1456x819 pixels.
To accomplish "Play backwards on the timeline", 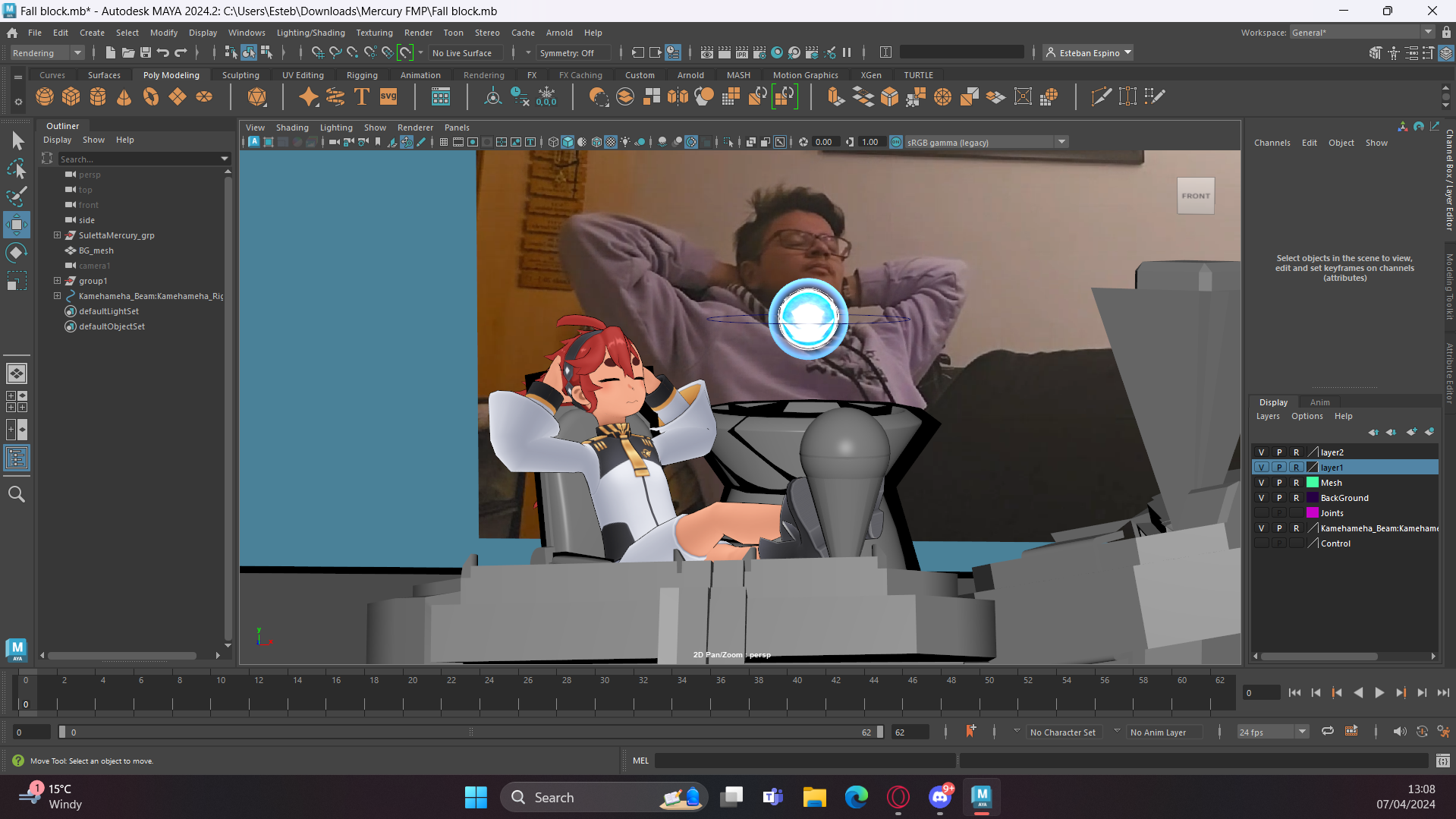I will (x=1358, y=692).
